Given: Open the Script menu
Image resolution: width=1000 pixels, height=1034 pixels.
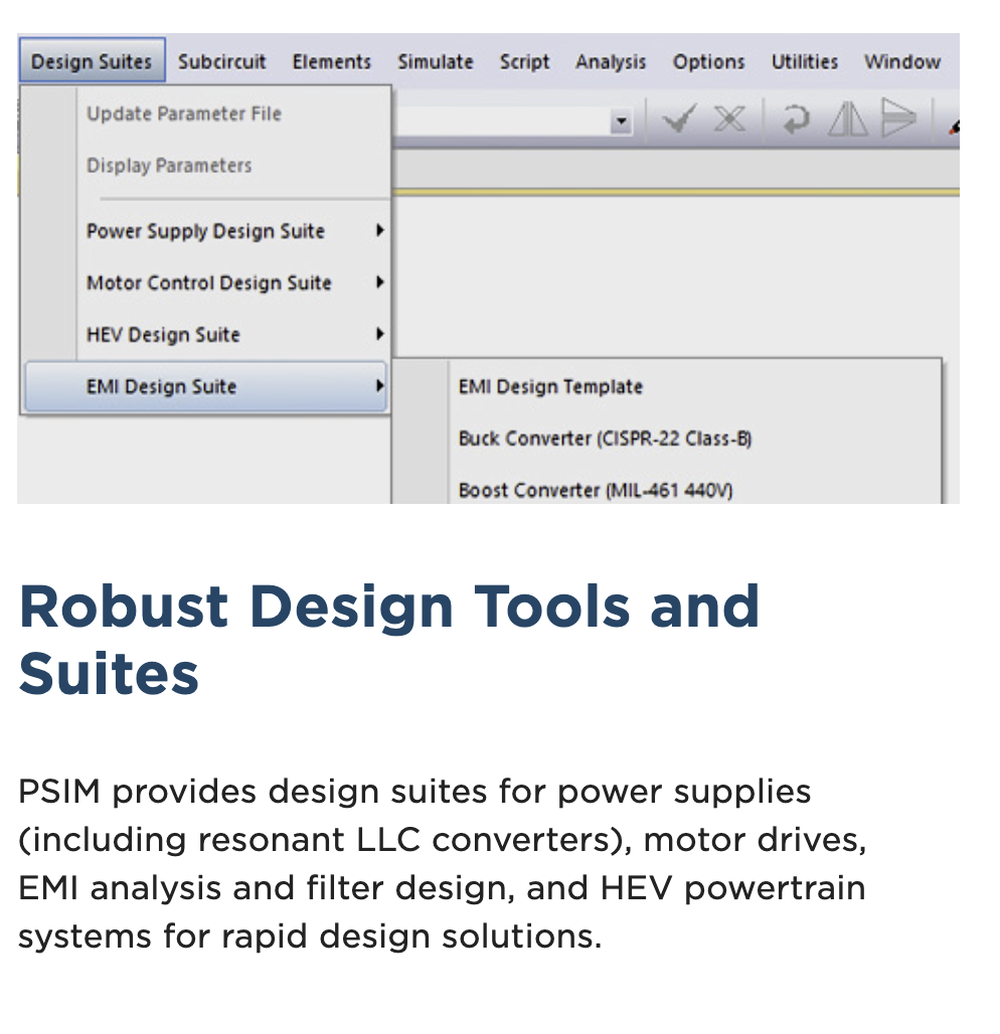Looking at the screenshot, I should (x=524, y=61).
